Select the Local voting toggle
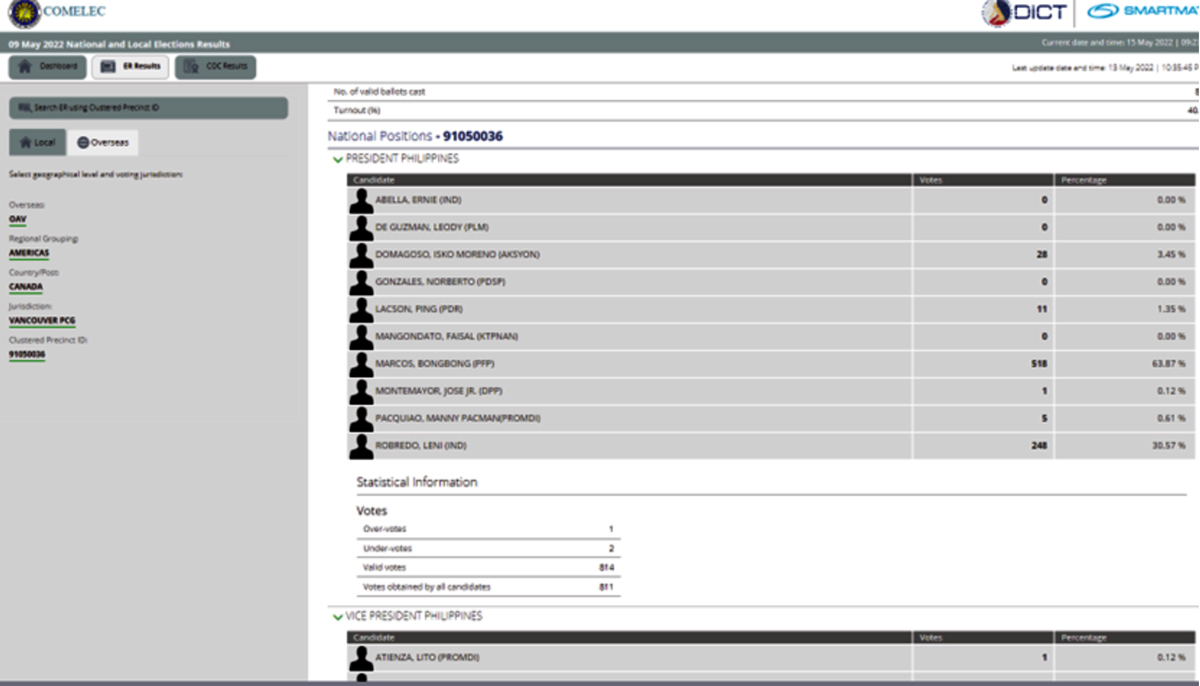 click(x=38, y=143)
